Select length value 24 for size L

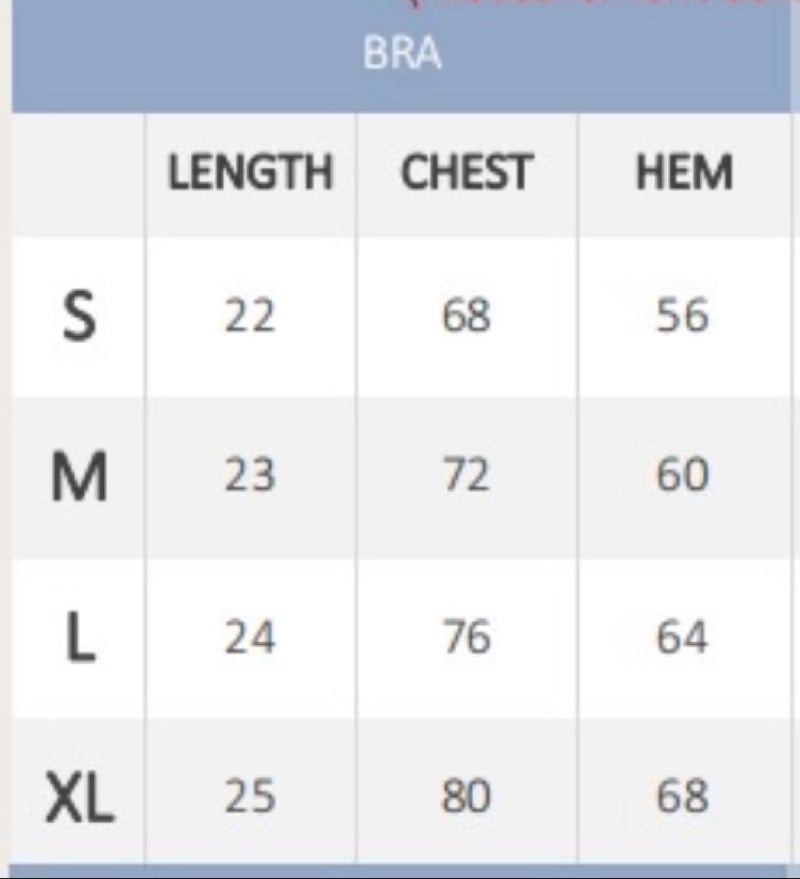coord(250,637)
